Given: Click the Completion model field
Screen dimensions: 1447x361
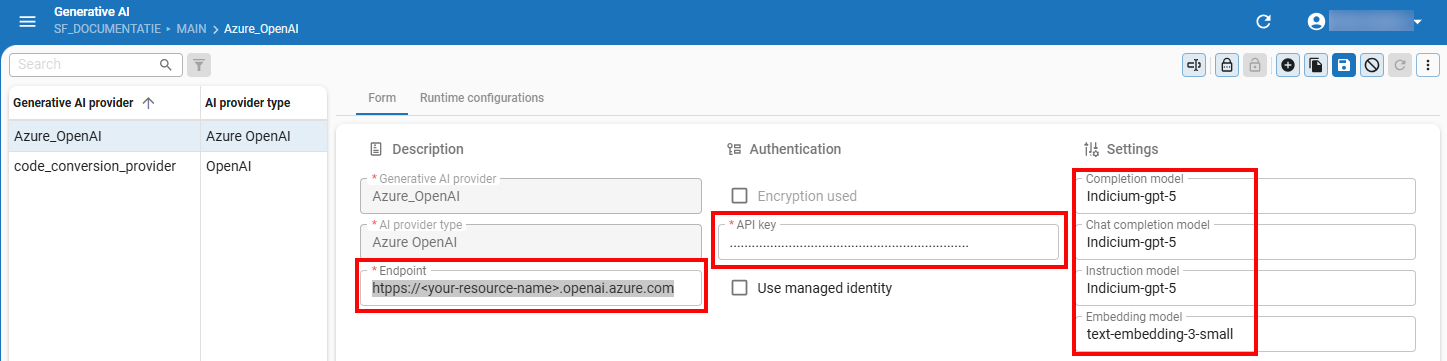Looking at the screenshot, I should 1246,196.
